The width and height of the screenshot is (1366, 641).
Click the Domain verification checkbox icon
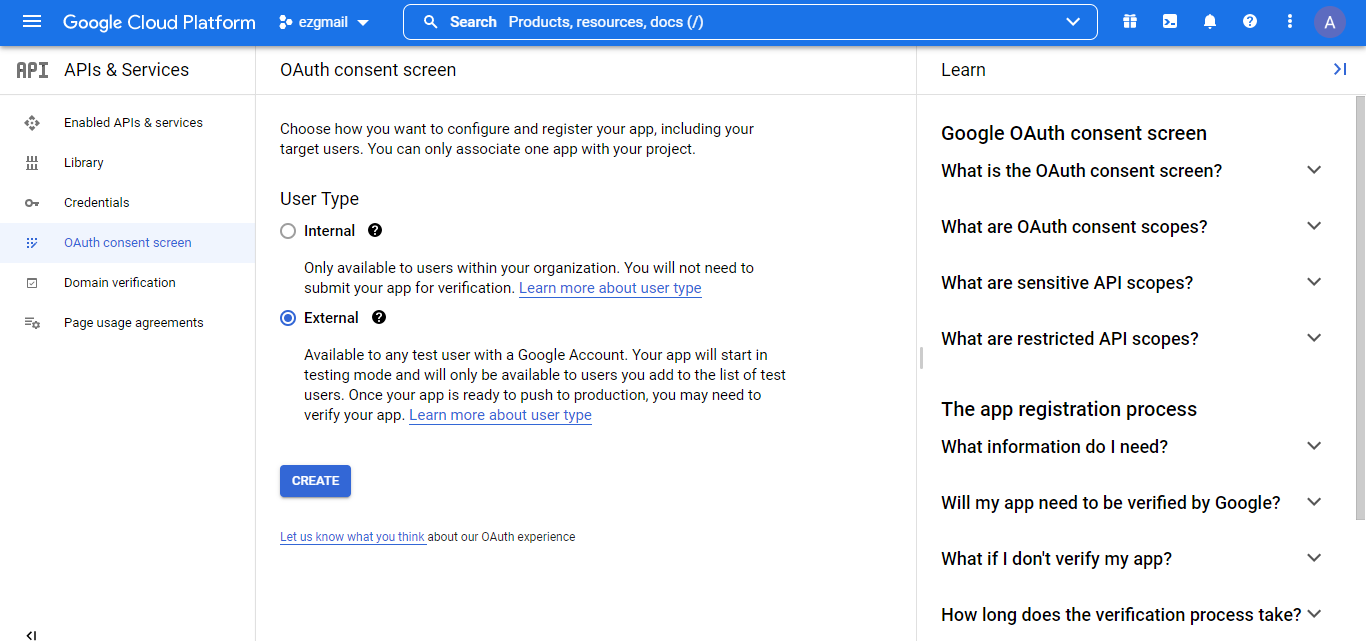[32, 283]
